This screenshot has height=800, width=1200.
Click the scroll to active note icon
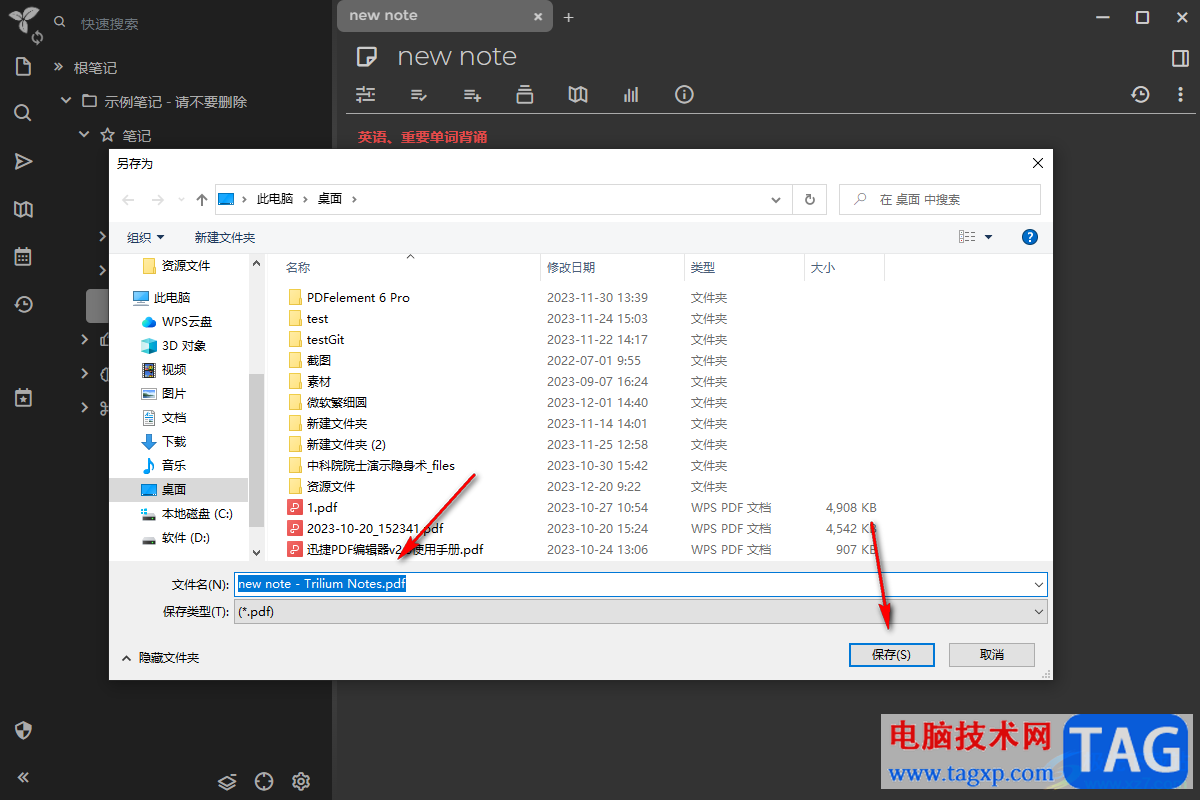264,781
